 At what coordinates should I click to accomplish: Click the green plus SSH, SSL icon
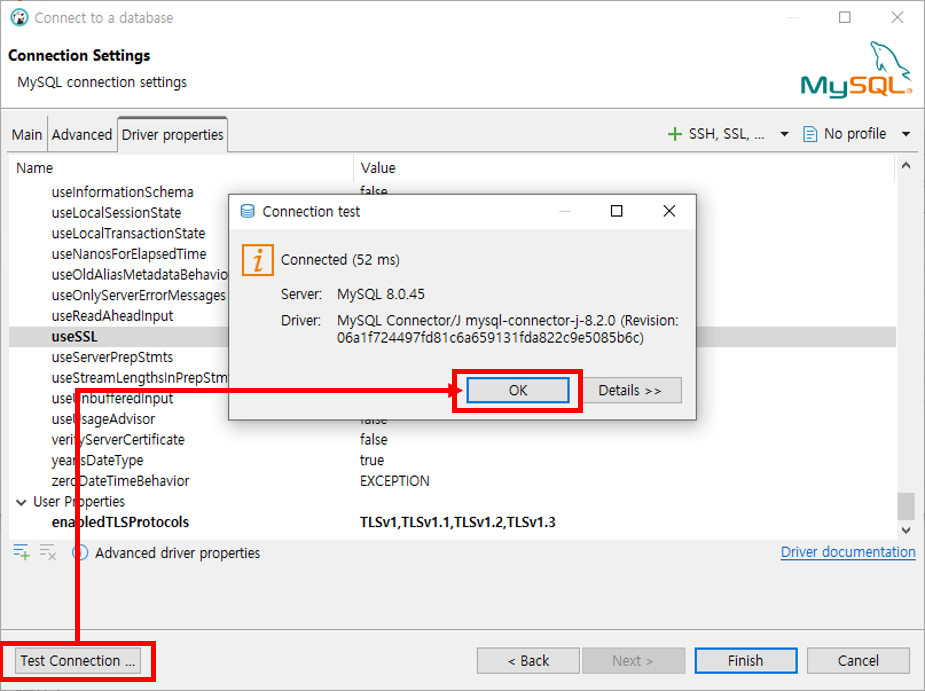pos(675,135)
